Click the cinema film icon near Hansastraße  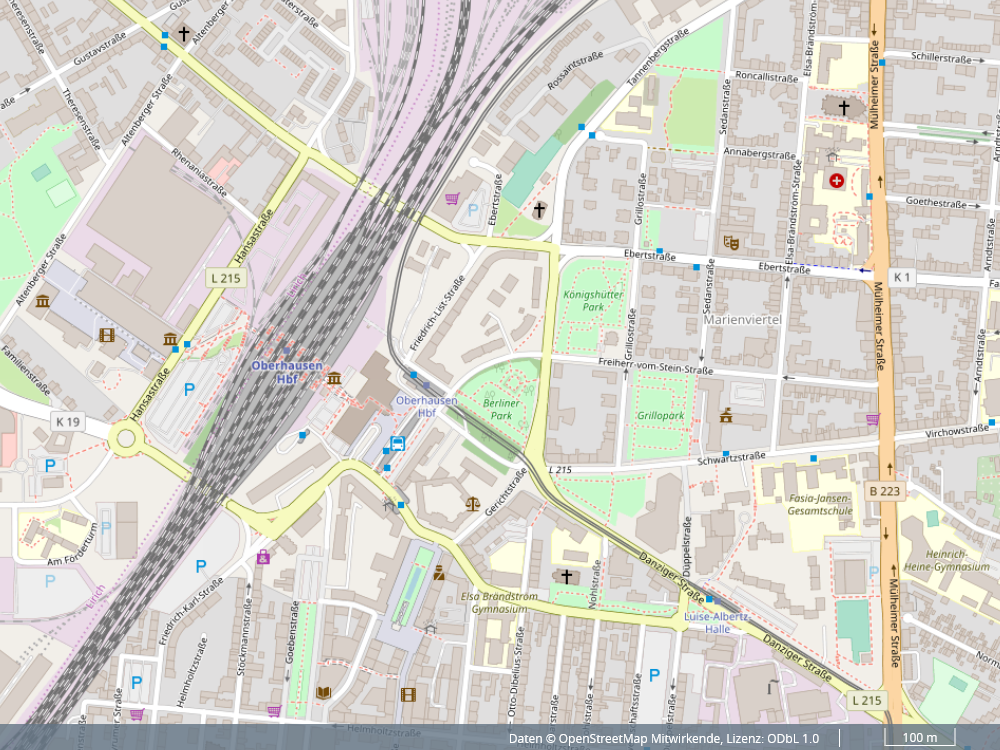[107, 334]
